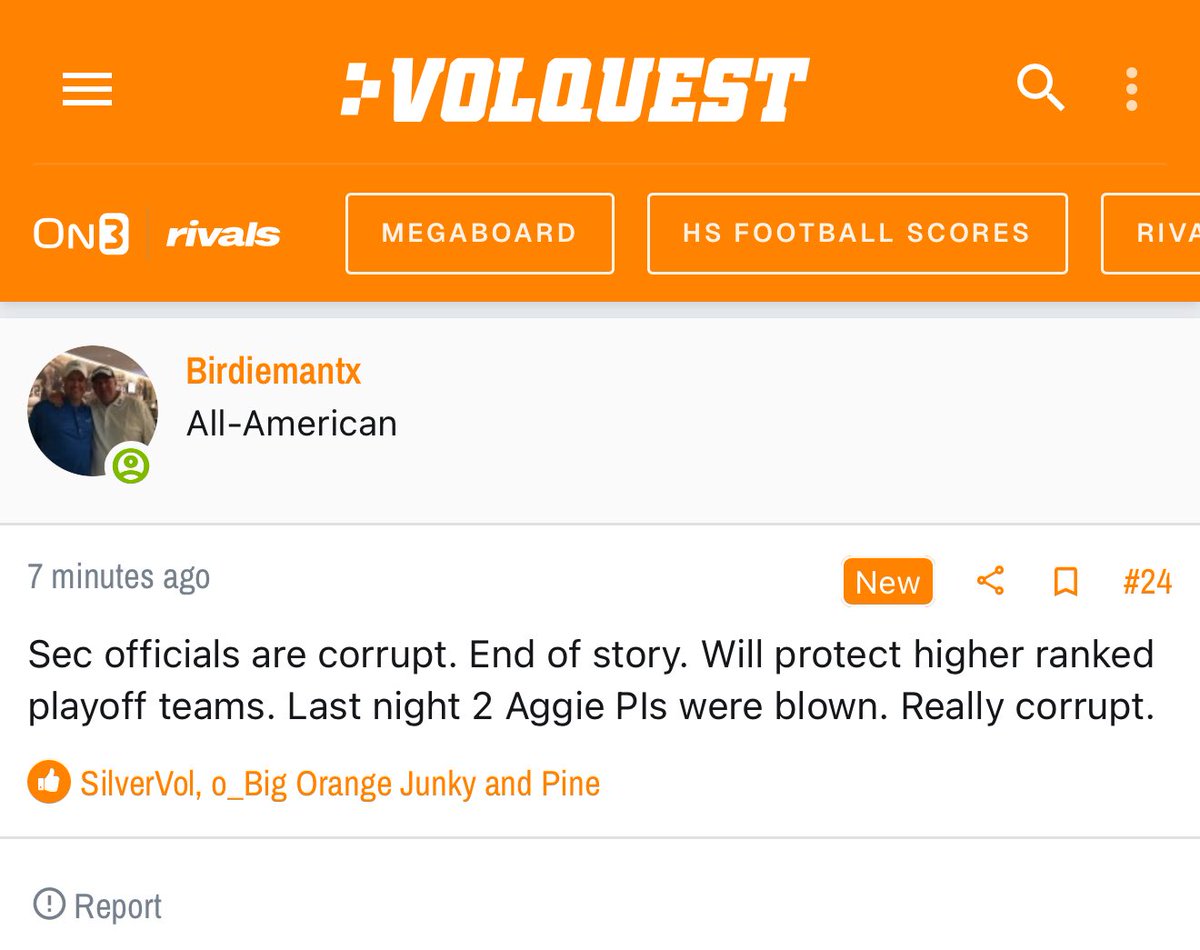
Task: Report this post
Action: click(98, 906)
